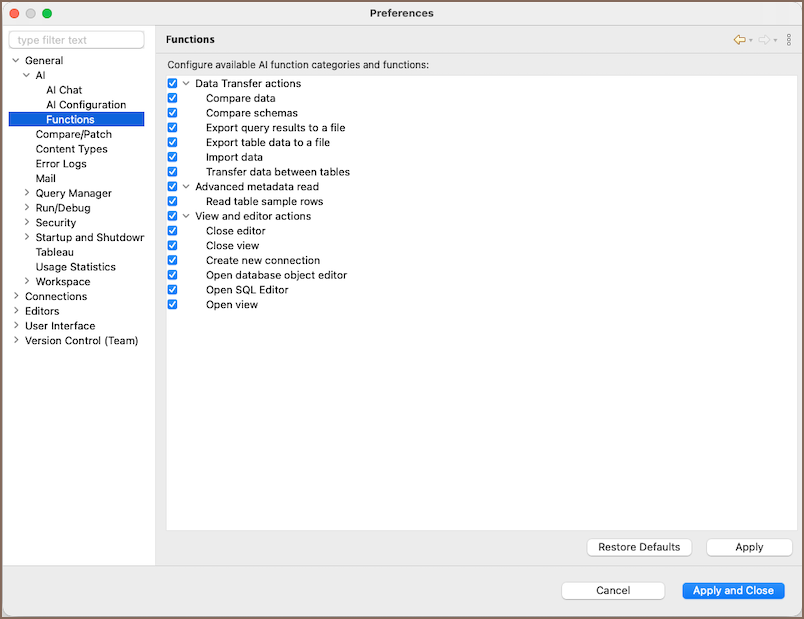This screenshot has height=619, width=804.
Task: Click the Restore Defaults button
Action: coord(639,547)
